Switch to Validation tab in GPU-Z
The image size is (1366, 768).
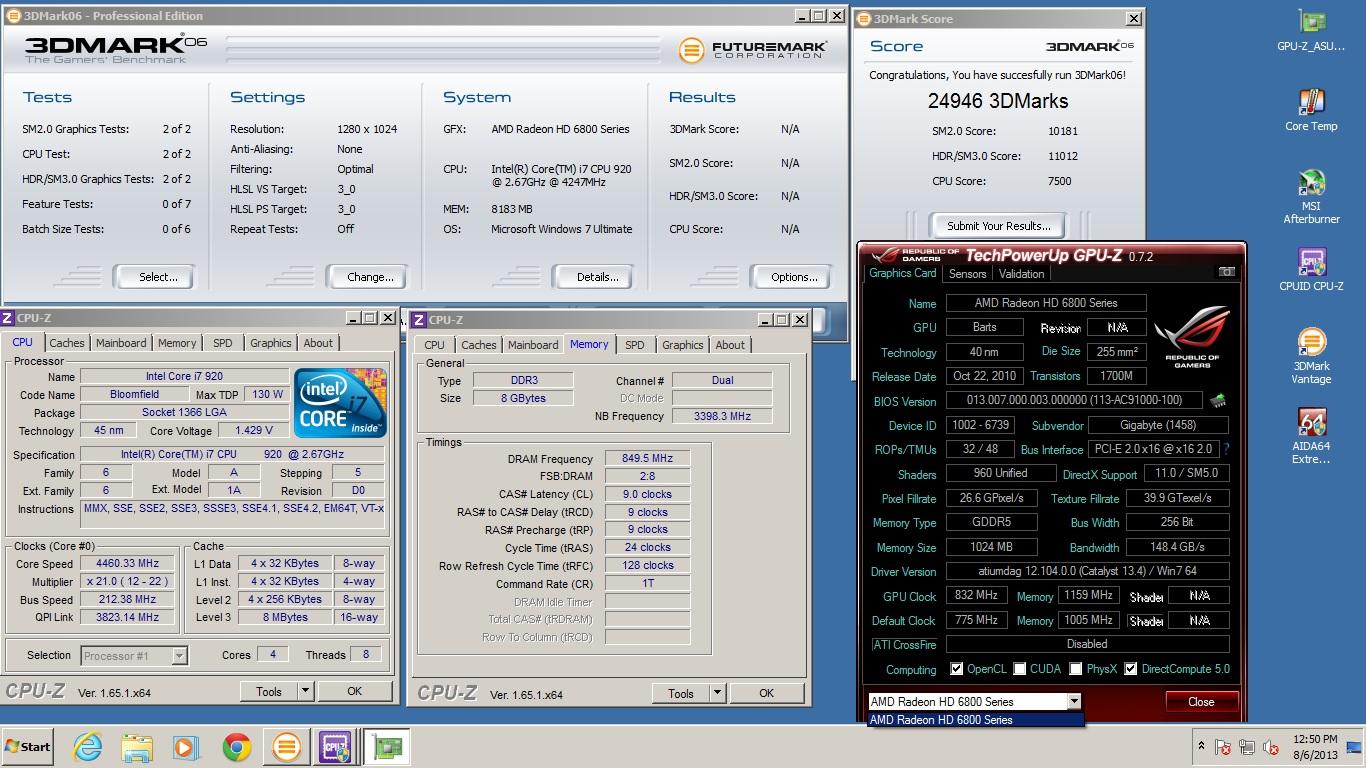(1021, 273)
